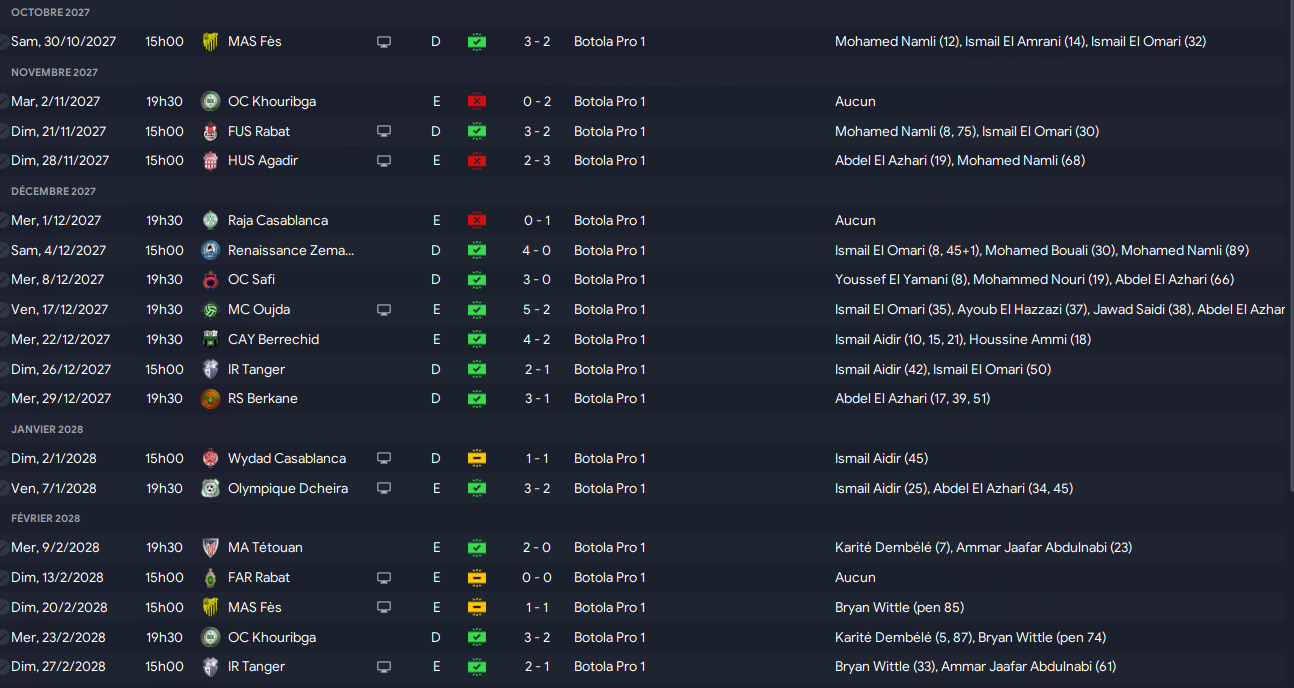Select the Renaissance Zemamra fixture row
Viewport: 1294px width, 688px height.
tap(647, 250)
